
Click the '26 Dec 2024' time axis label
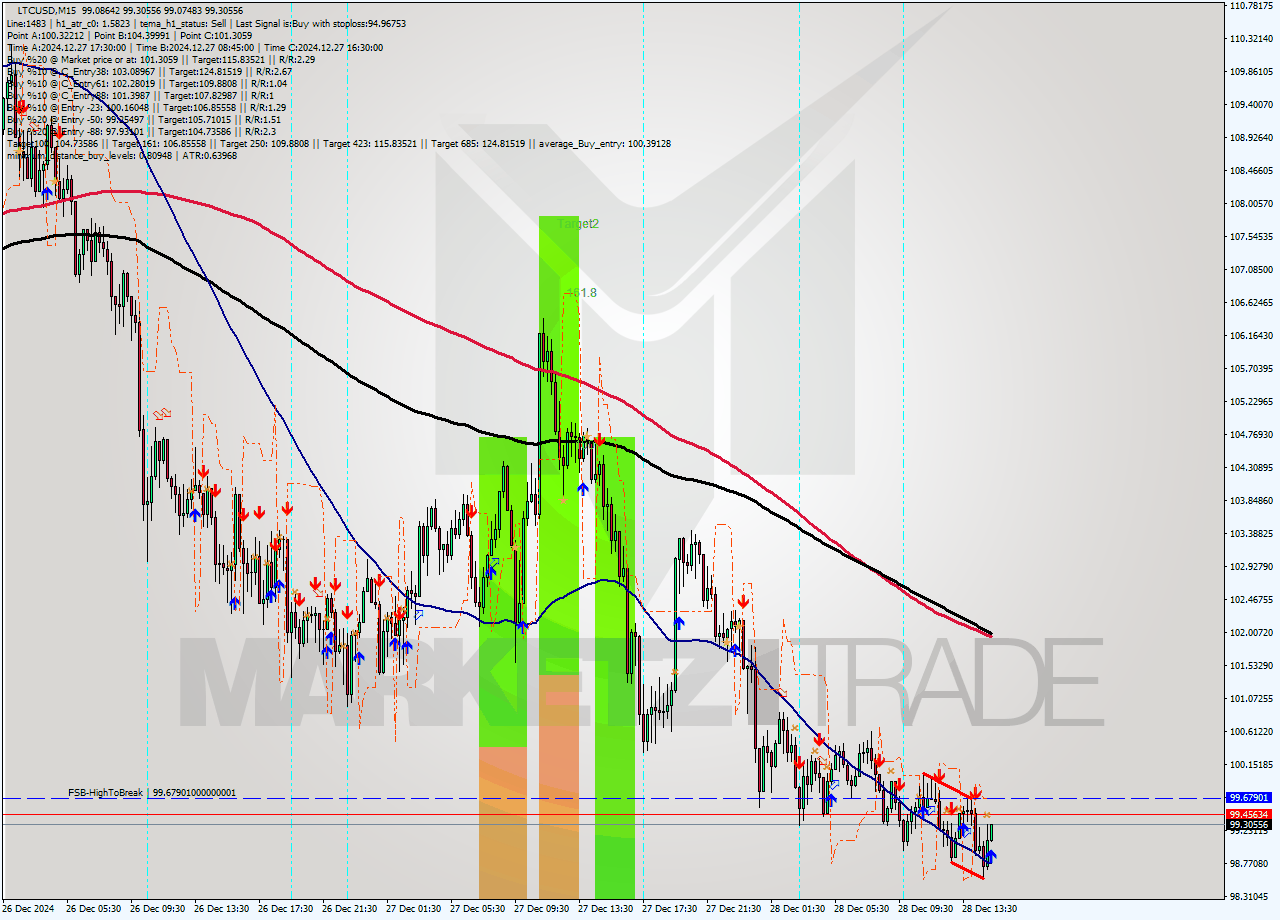(30, 909)
